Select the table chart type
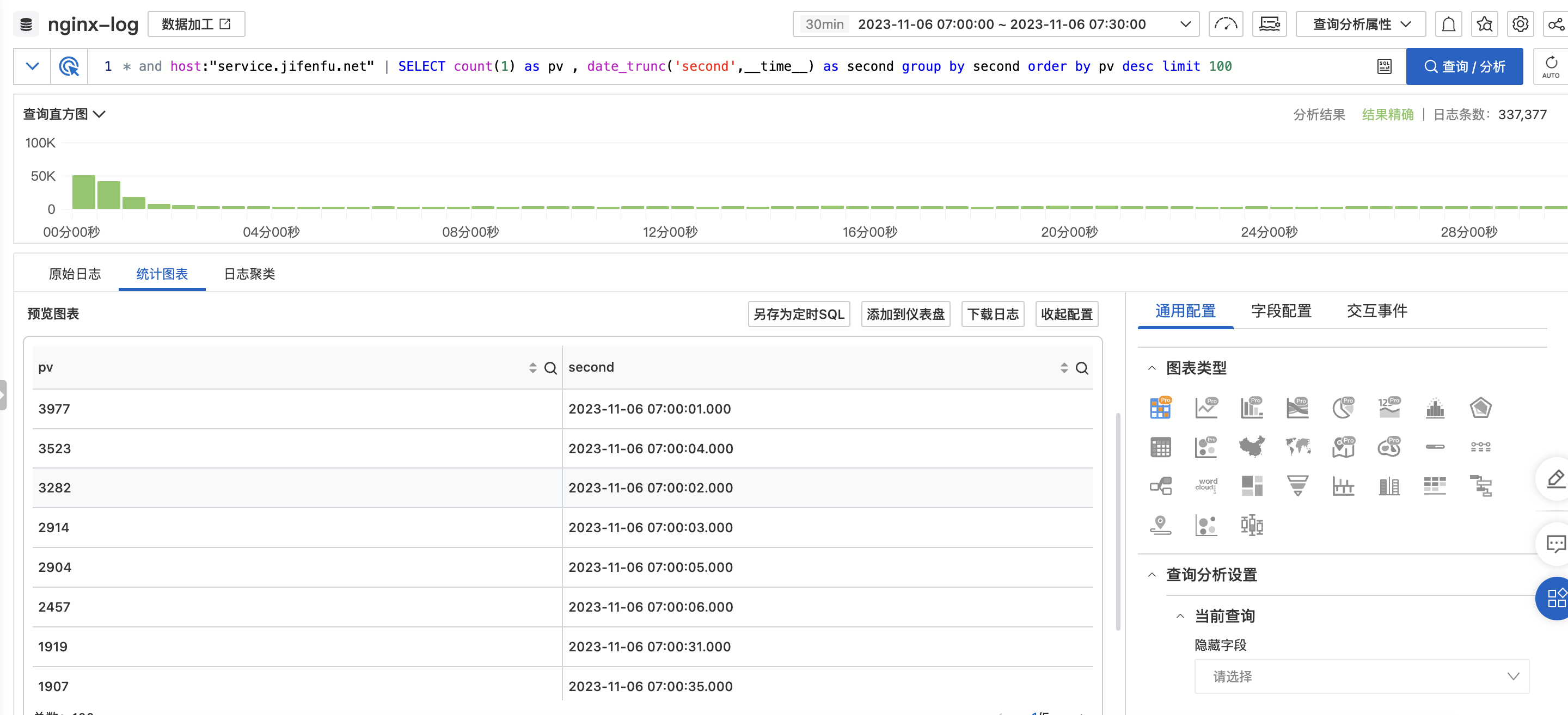1568x715 pixels. [1161, 446]
